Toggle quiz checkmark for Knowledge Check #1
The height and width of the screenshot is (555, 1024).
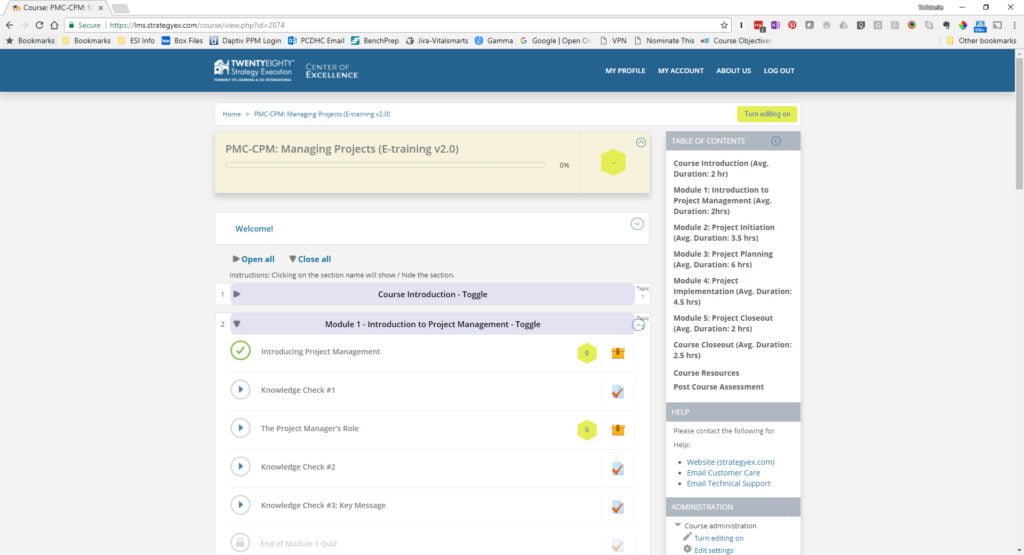[x=617, y=392]
